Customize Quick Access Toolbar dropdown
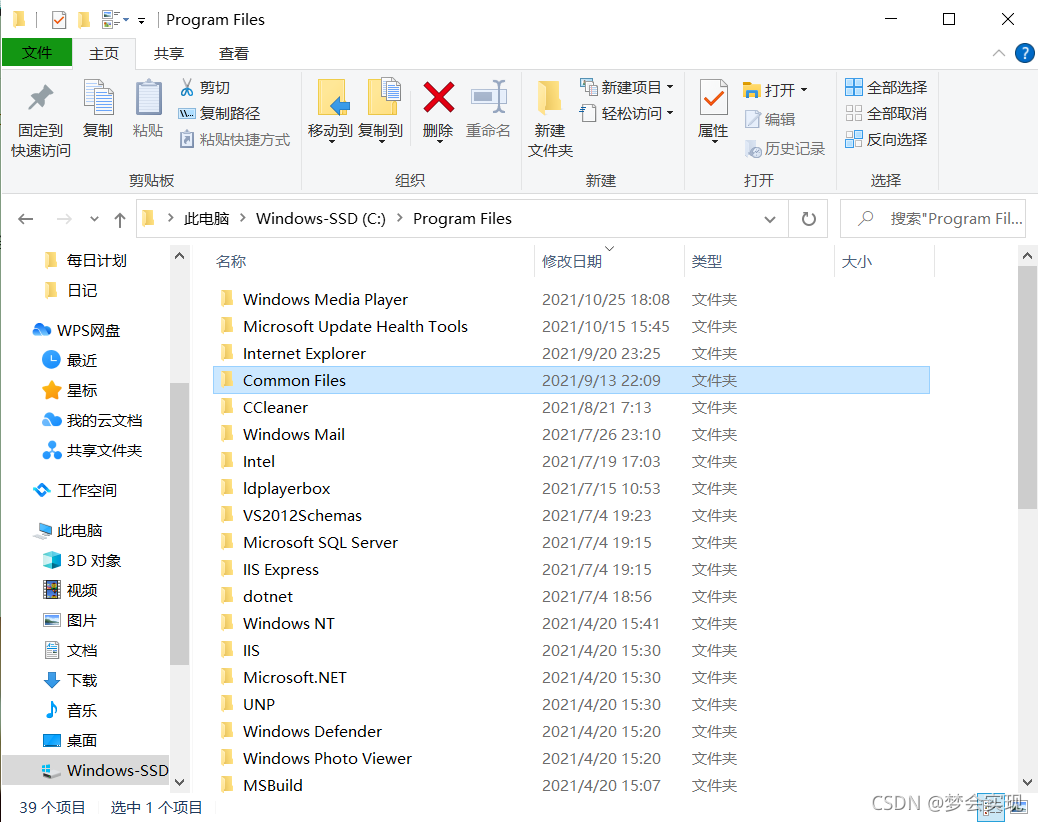Viewport: 1039px width, 822px height. 141,21
